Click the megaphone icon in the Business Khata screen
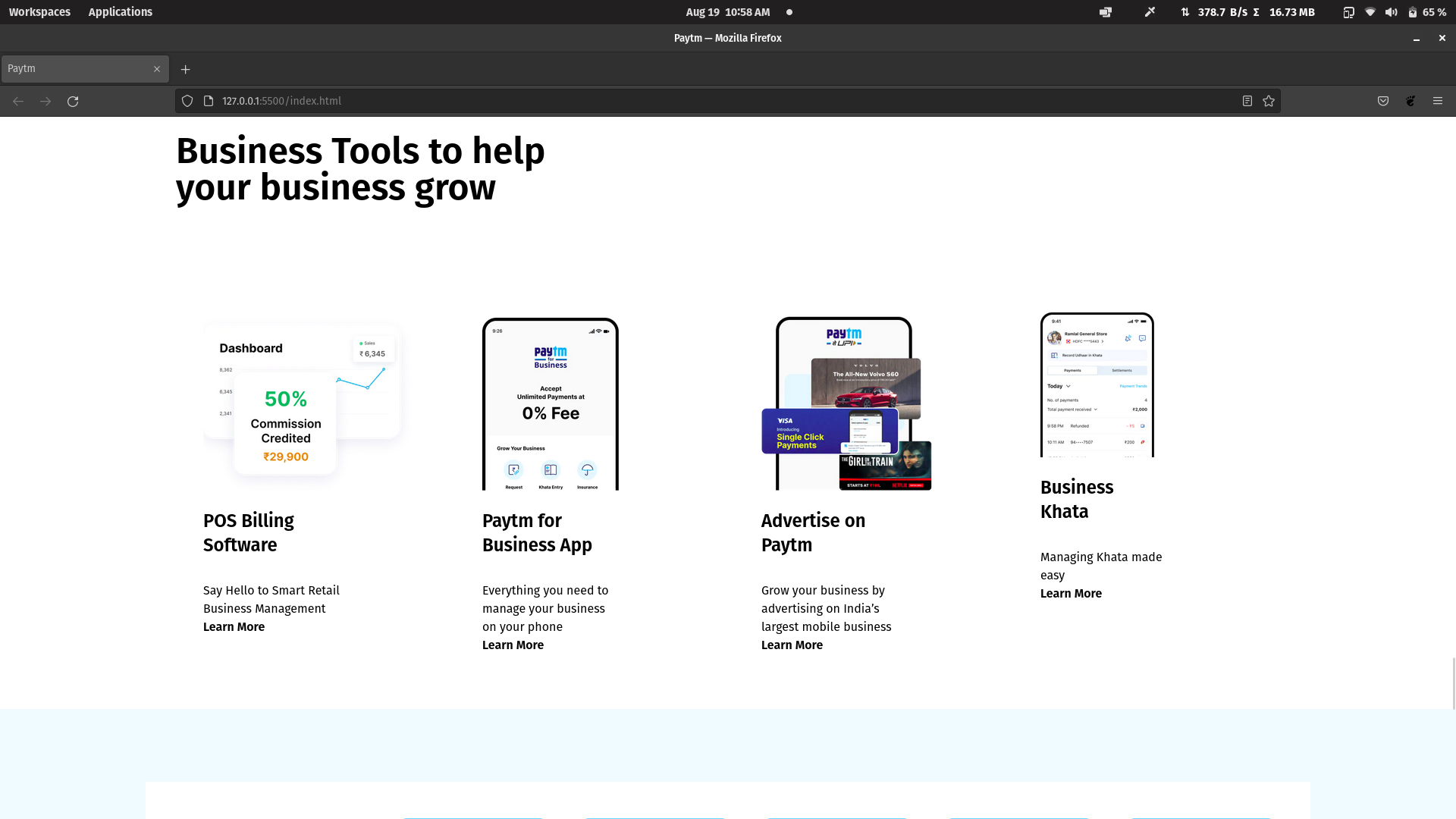The height and width of the screenshot is (819, 1456). 1128,338
